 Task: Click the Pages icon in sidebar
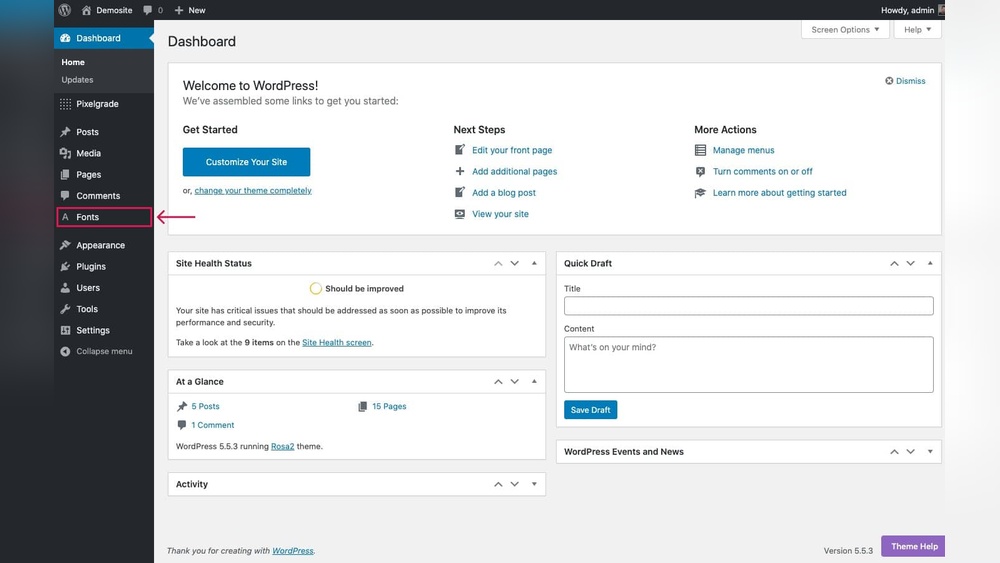click(65, 175)
